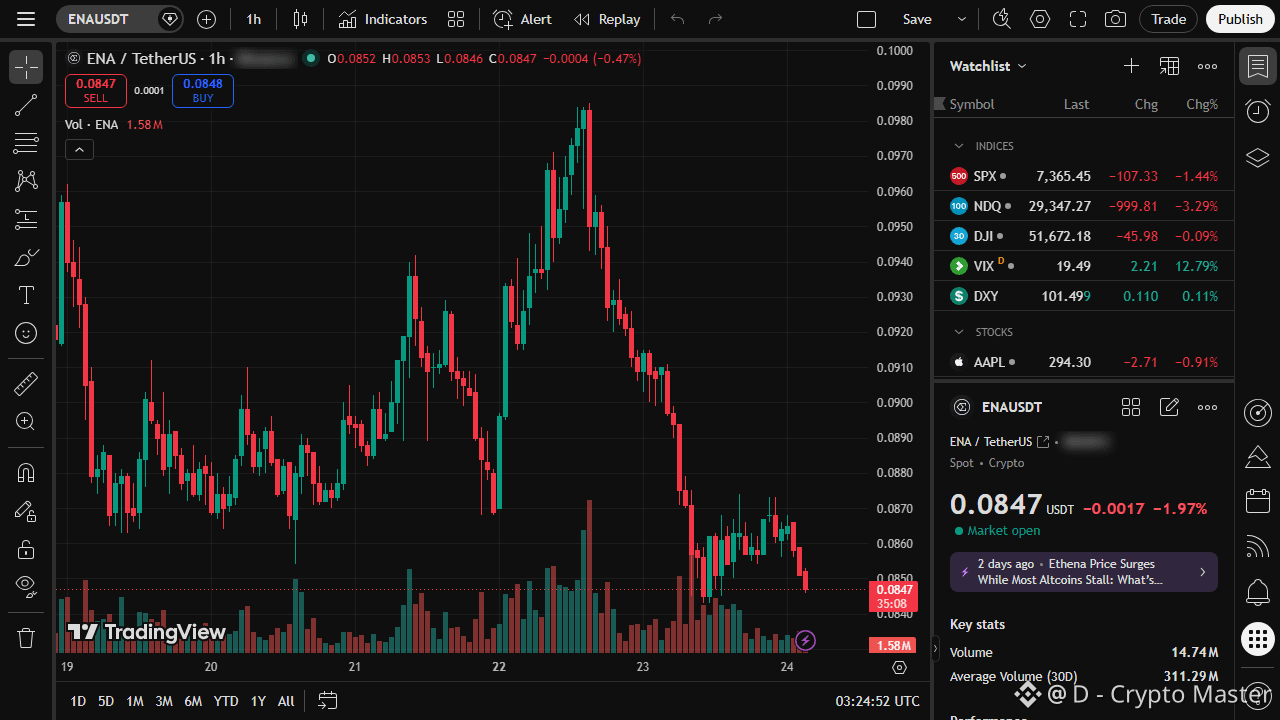Open the emoji icons tool
This screenshot has height=720, width=1280.
(x=26, y=333)
